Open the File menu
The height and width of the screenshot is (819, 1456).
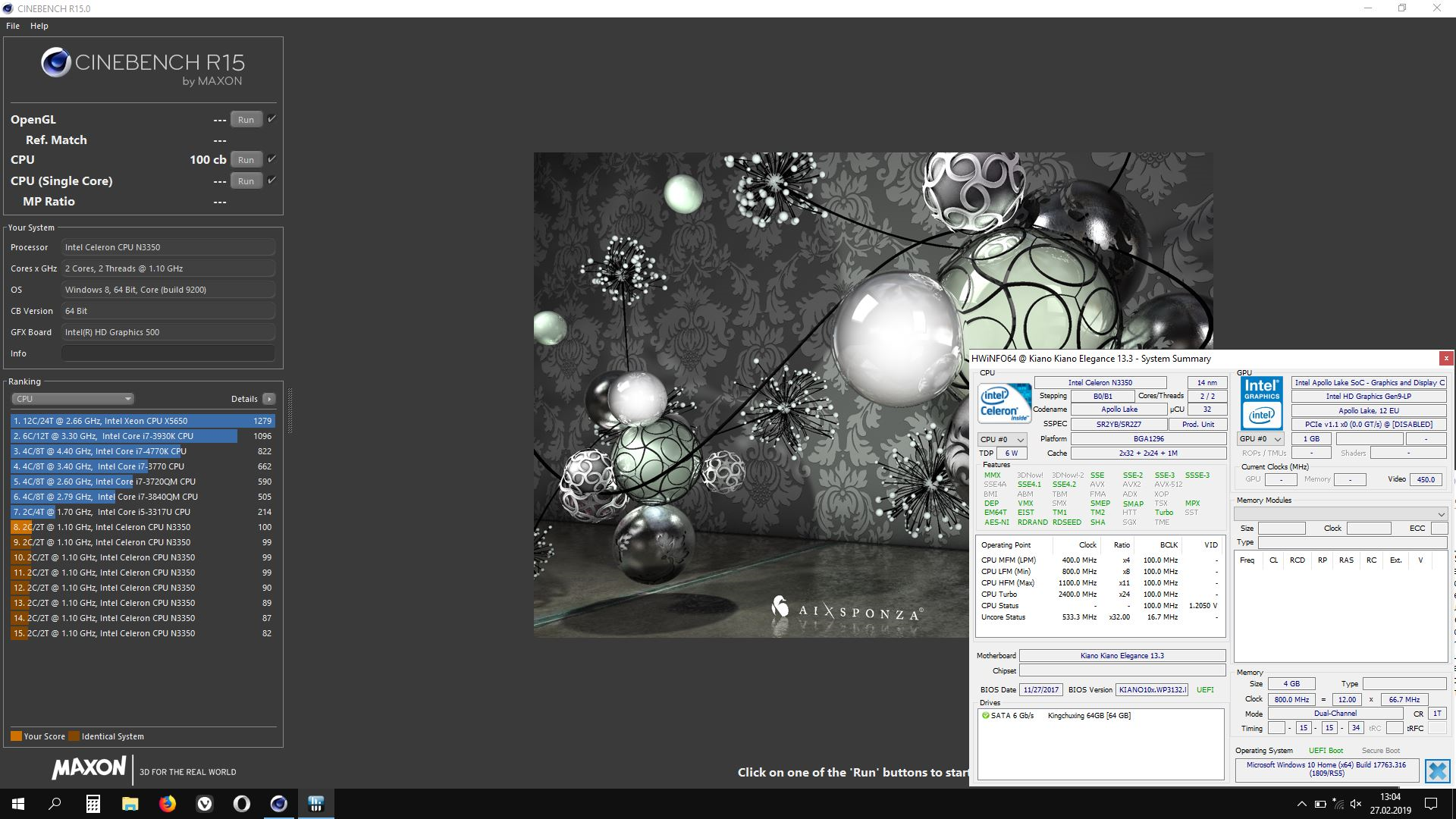[13, 26]
